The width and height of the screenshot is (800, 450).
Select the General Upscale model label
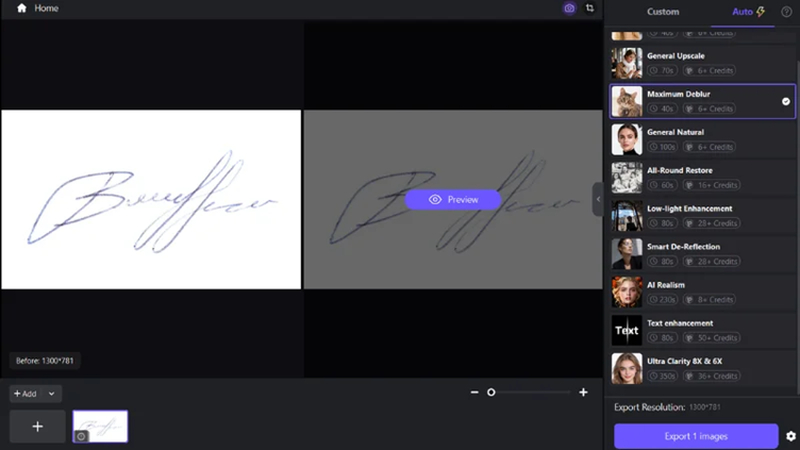tap(676, 56)
